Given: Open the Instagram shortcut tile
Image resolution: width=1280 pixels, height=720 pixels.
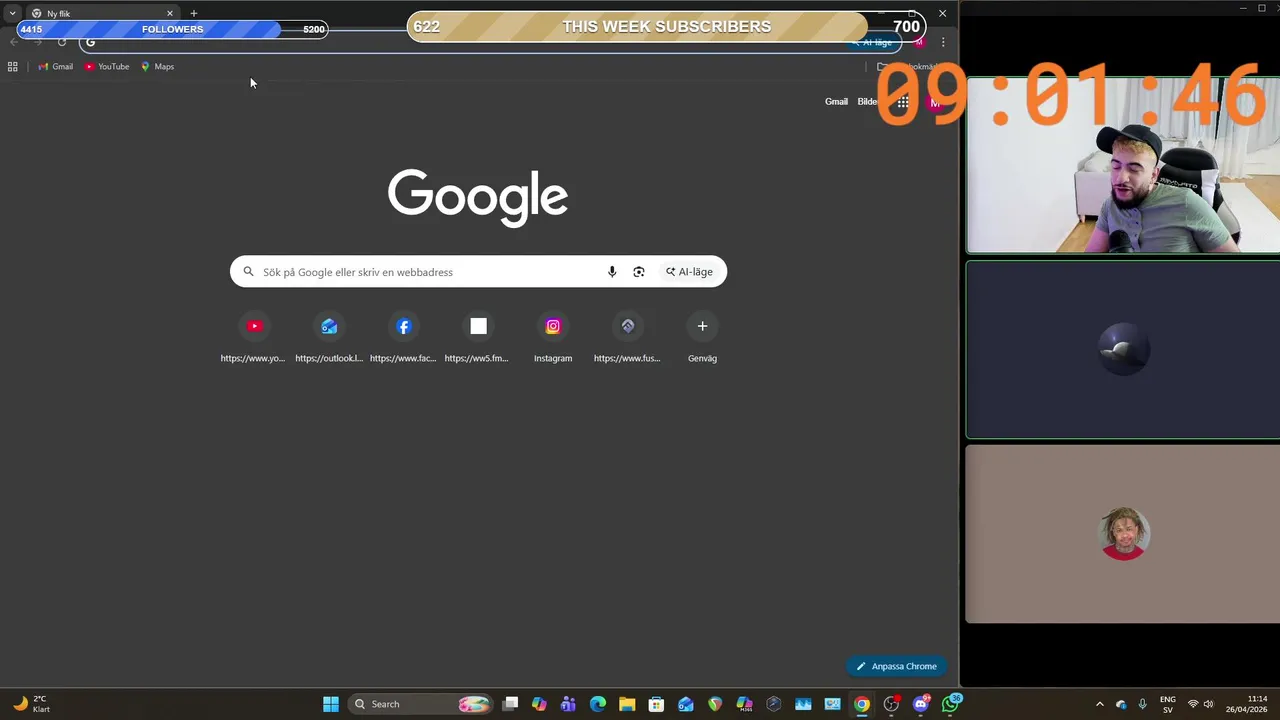Looking at the screenshot, I should tap(553, 338).
